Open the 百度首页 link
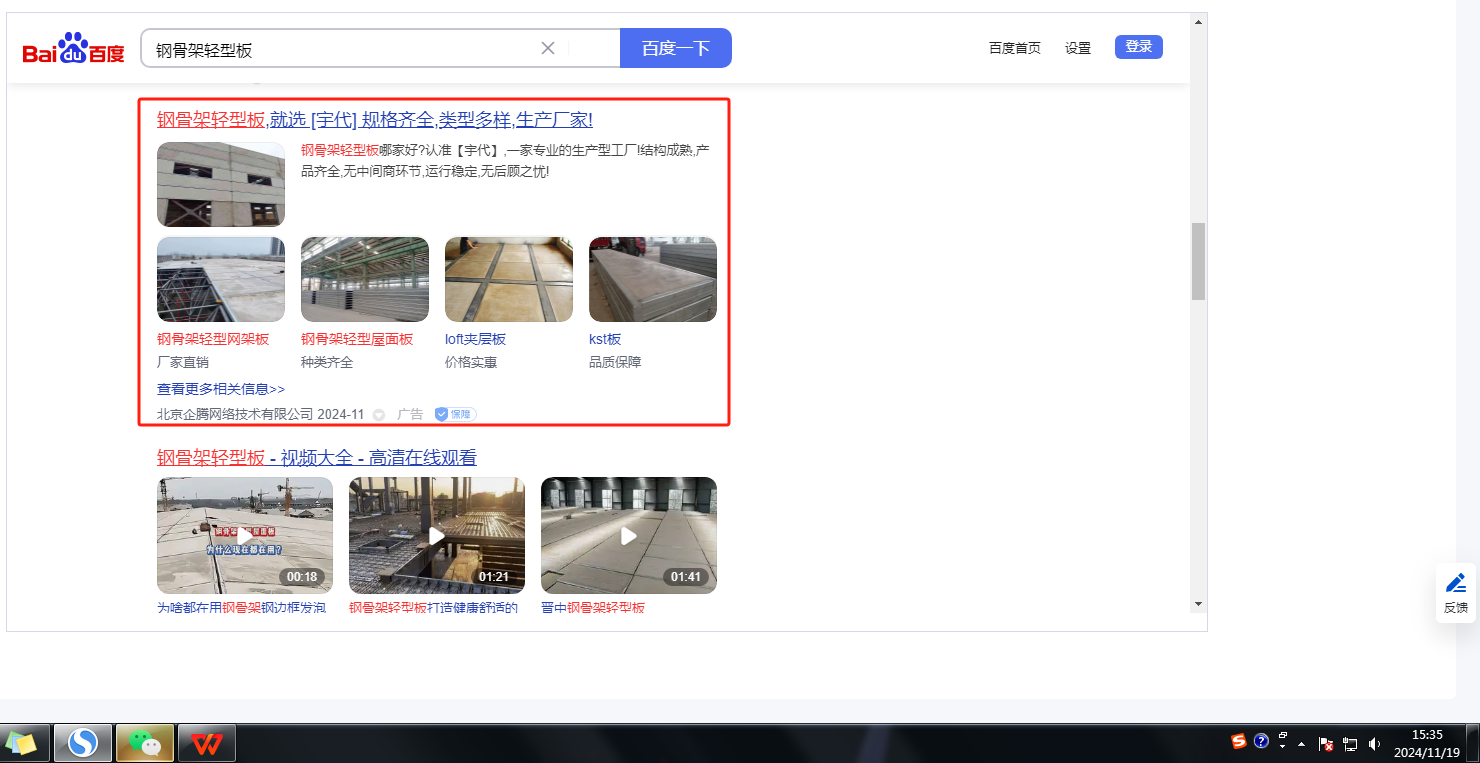This screenshot has height=763, width=1480. tap(1015, 48)
